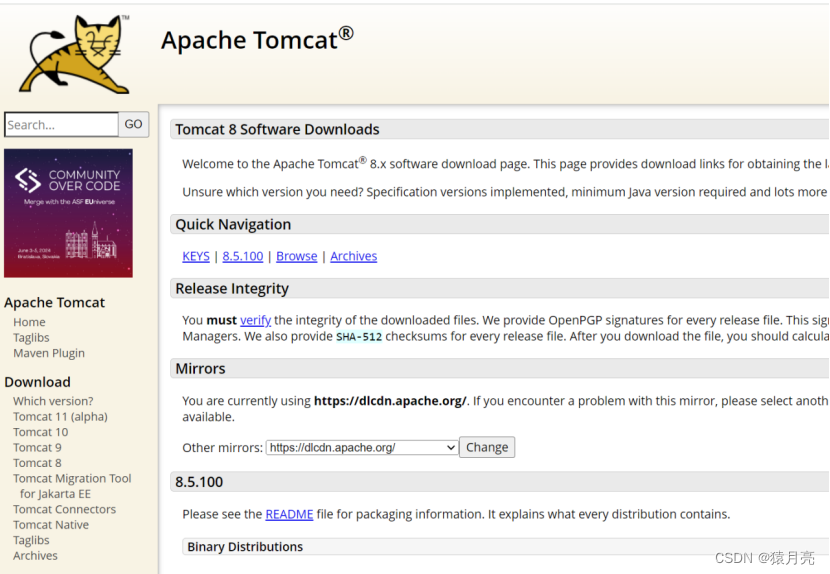Open Tomcat 10 downloads
The height and width of the screenshot is (574, 830).
(41, 432)
